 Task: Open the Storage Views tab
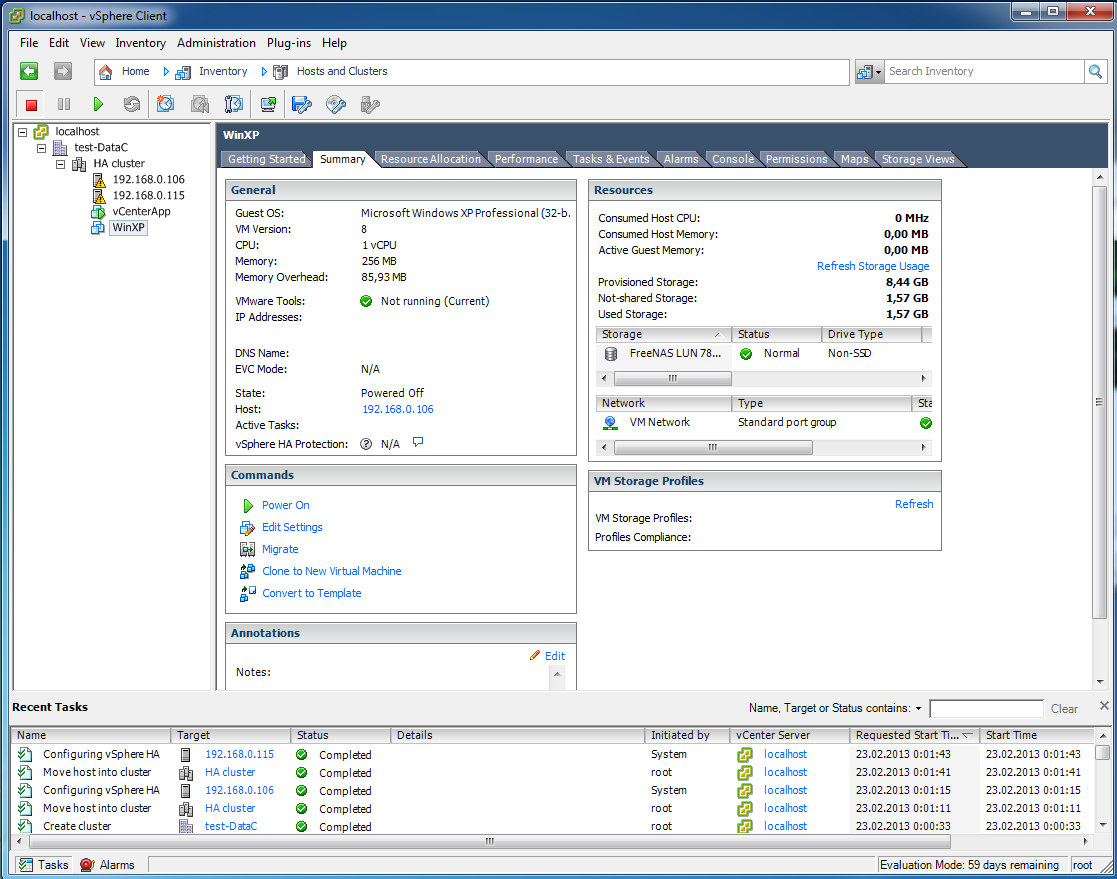tap(918, 159)
